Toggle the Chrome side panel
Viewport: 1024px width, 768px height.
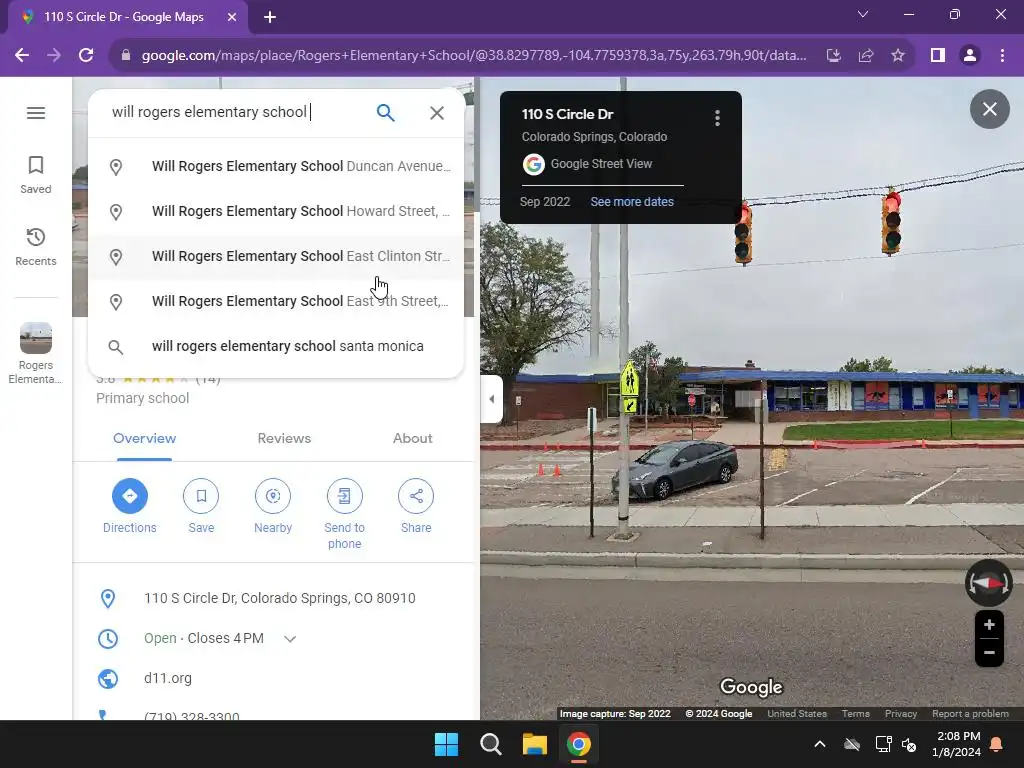click(938, 56)
